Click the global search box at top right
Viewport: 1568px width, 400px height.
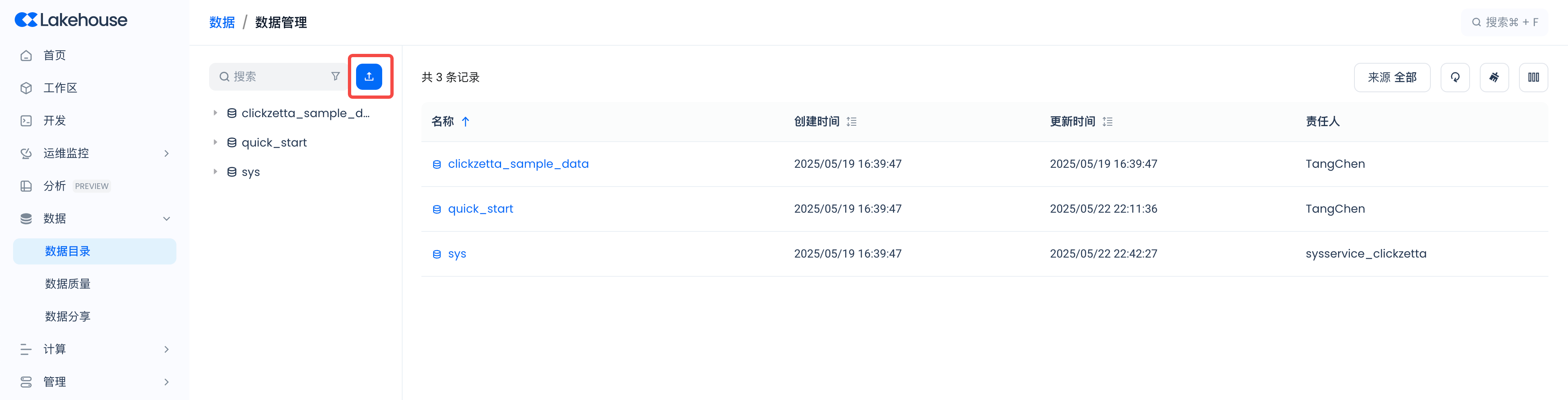[x=1504, y=22]
